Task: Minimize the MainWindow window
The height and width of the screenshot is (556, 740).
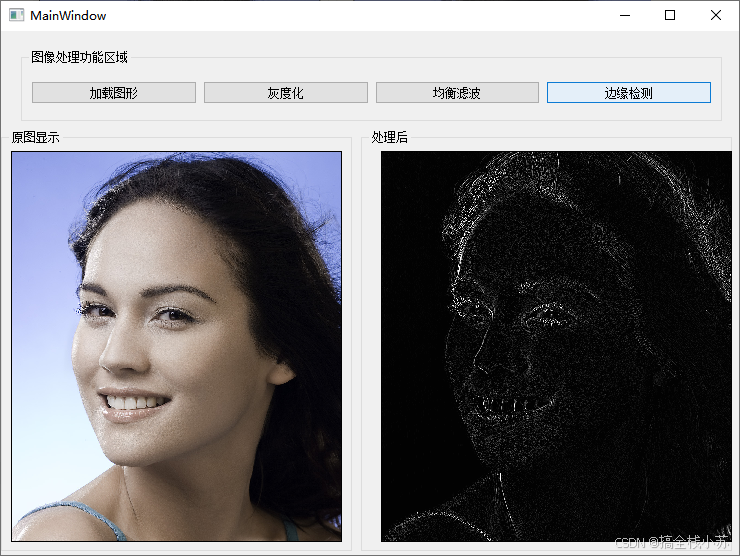Action: (x=625, y=16)
